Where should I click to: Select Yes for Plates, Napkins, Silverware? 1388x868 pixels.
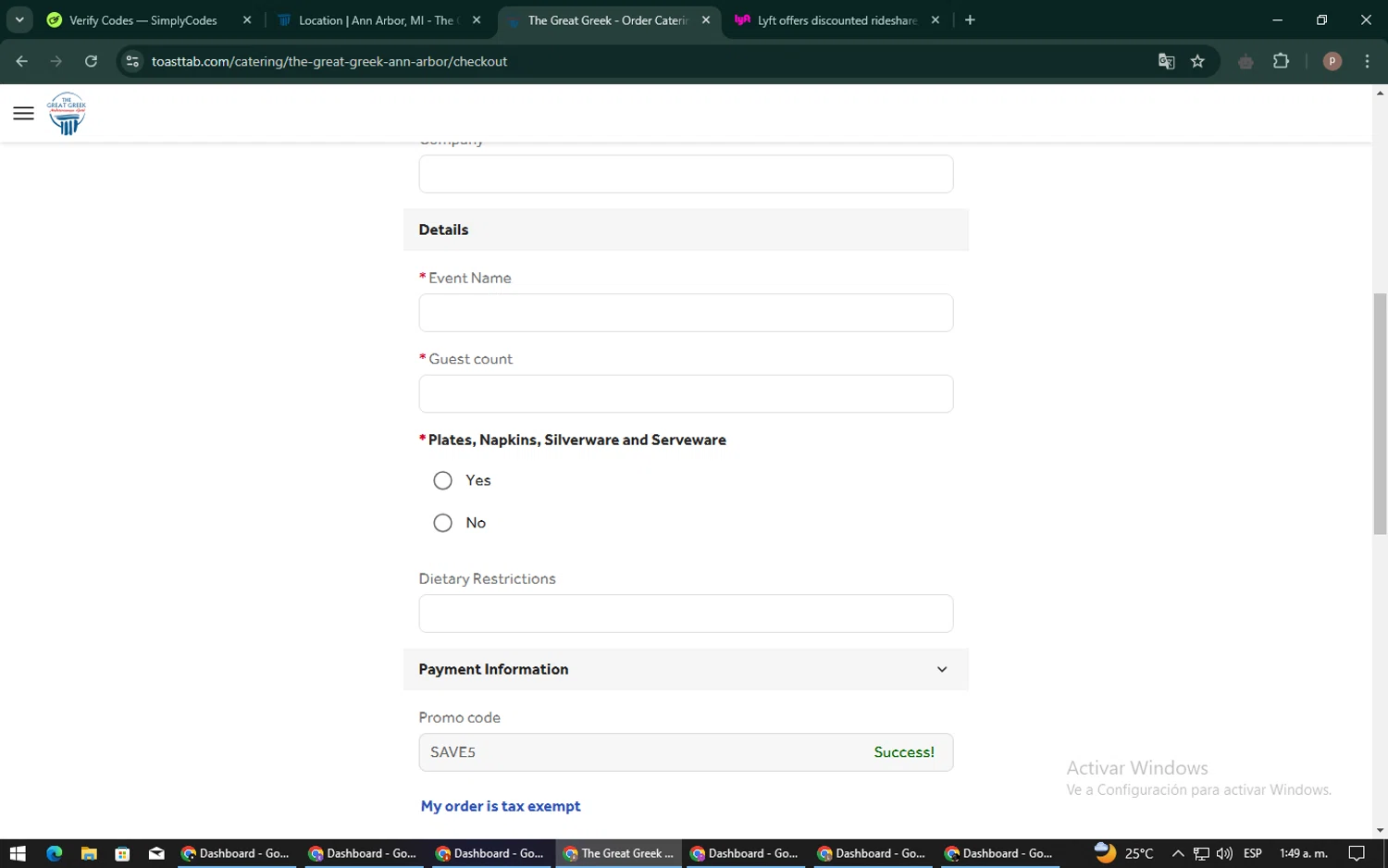(x=442, y=480)
